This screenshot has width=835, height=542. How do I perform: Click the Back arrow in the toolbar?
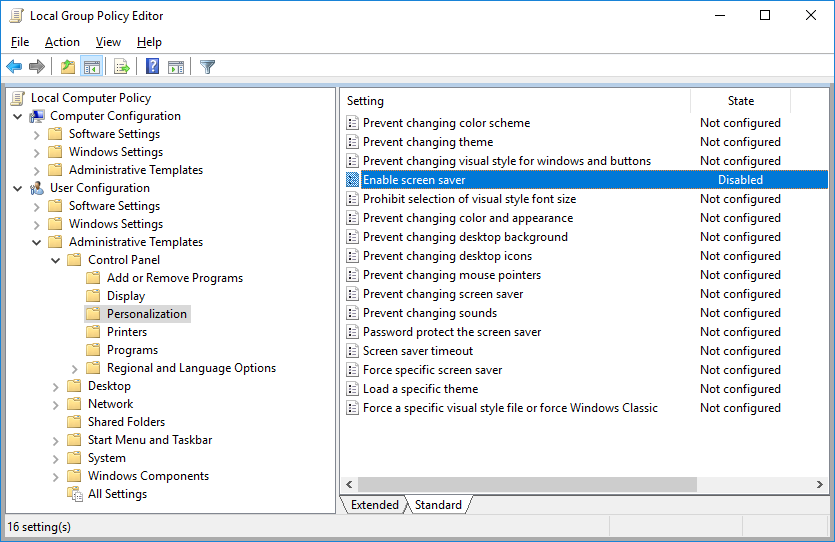(x=14, y=67)
